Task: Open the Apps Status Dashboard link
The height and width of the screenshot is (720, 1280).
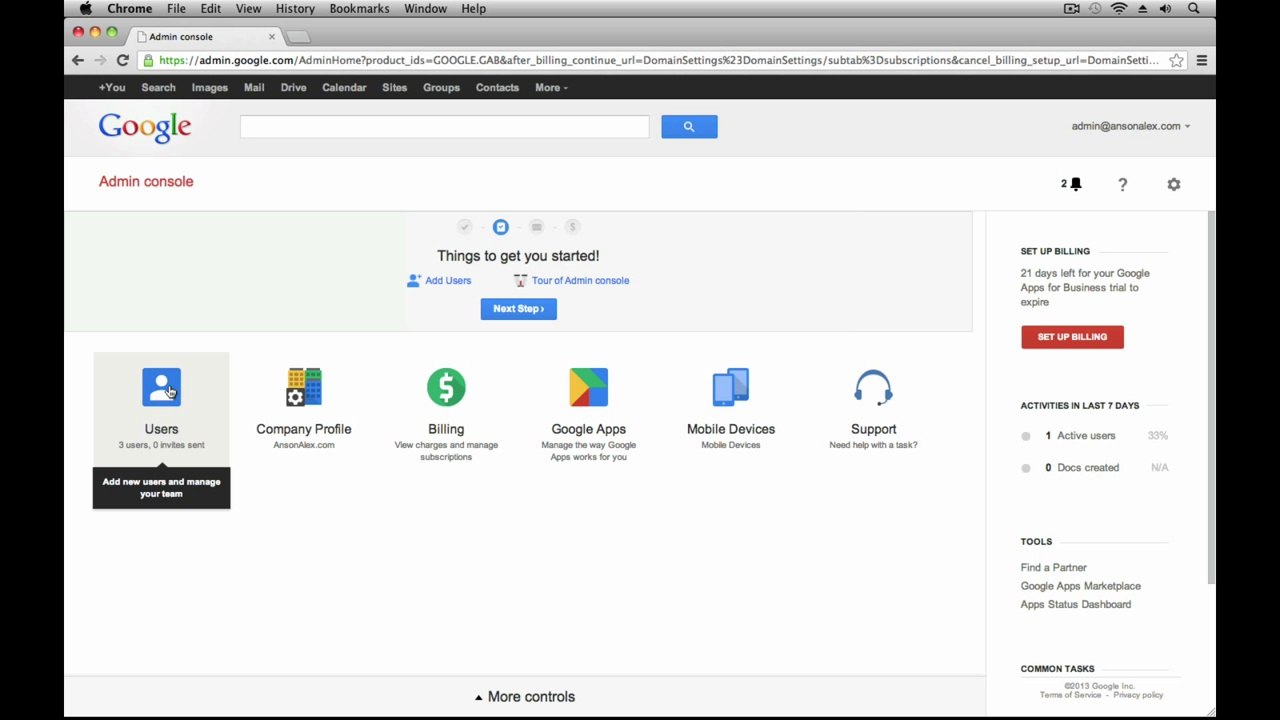Action: click(x=1075, y=605)
